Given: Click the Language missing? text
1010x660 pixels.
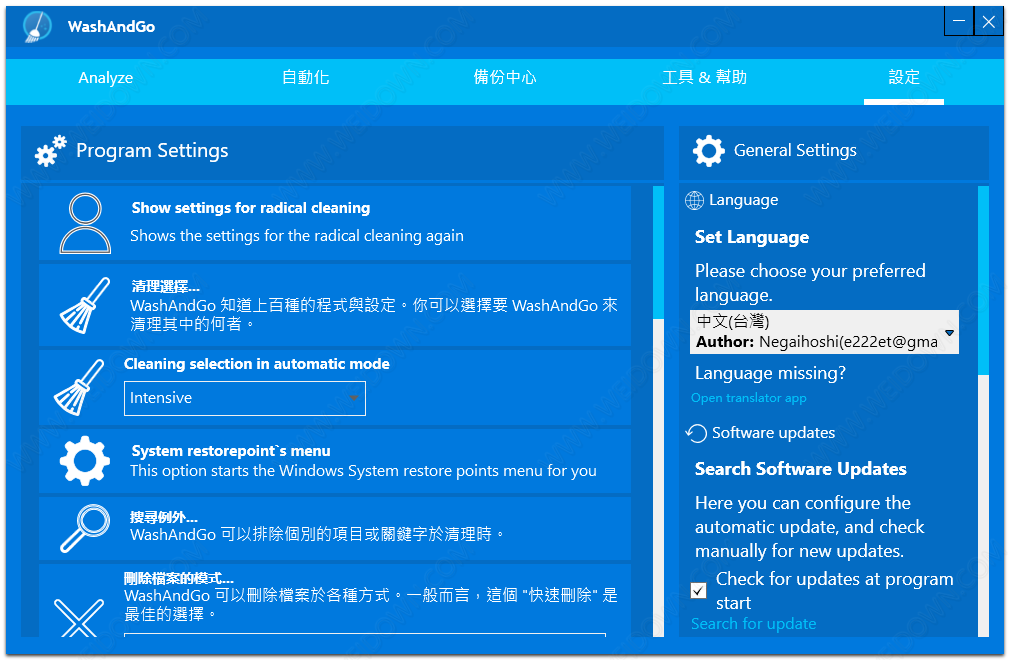Looking at the screenshot, I should coord(770,373).
